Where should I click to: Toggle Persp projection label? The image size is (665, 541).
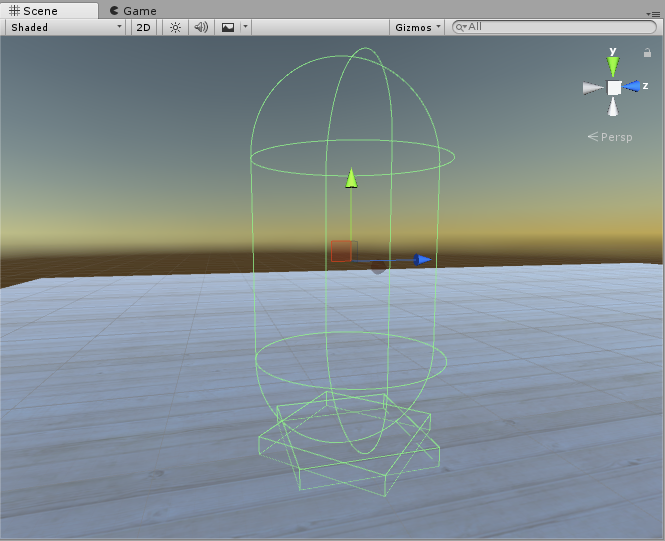(610, 137)
